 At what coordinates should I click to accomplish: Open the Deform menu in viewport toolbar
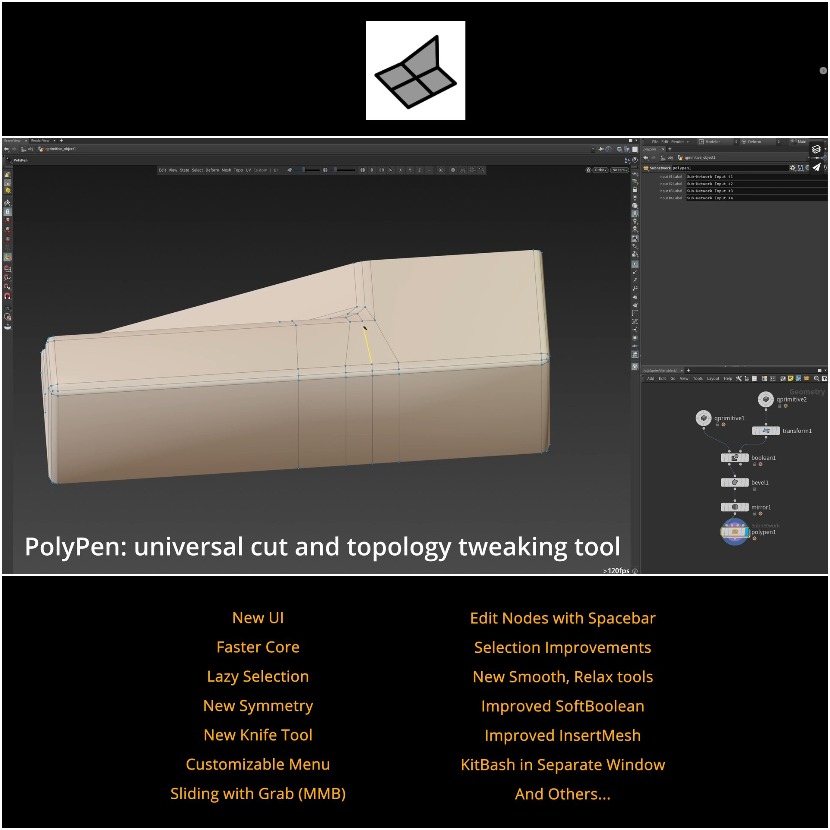(x=212, y=170)
